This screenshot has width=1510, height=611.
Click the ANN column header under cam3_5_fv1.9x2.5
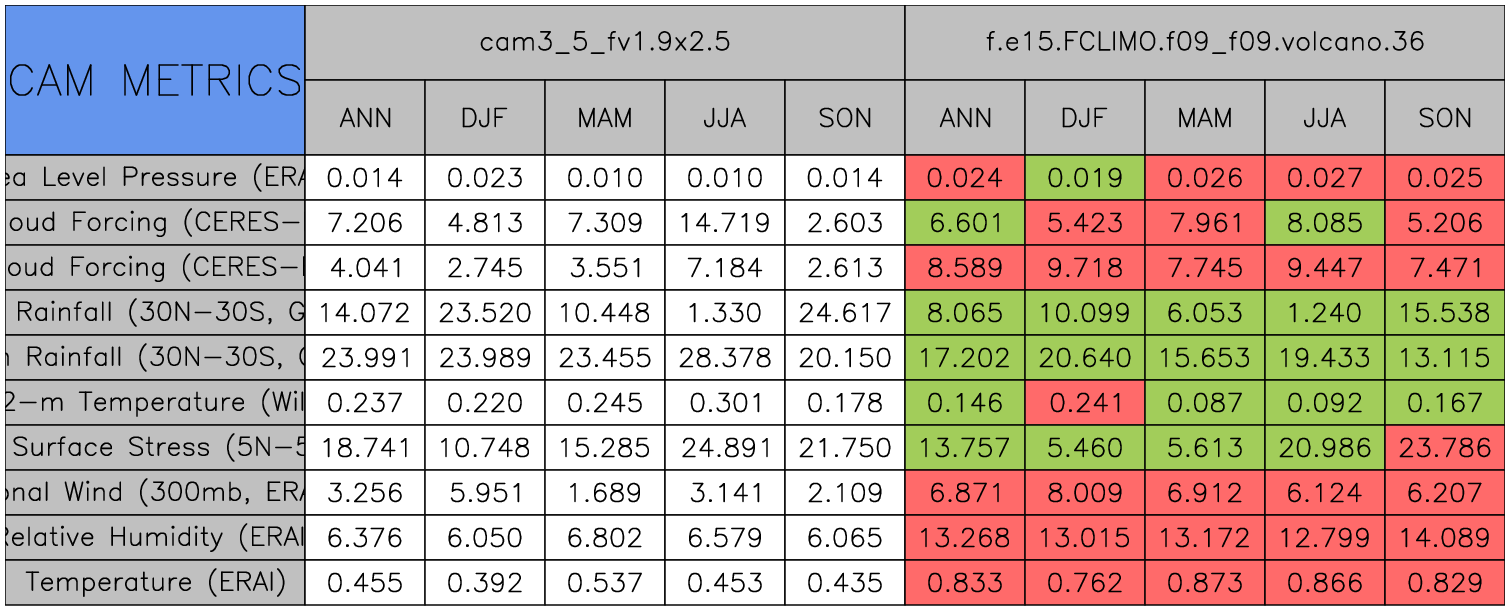(x=365, y=118)
